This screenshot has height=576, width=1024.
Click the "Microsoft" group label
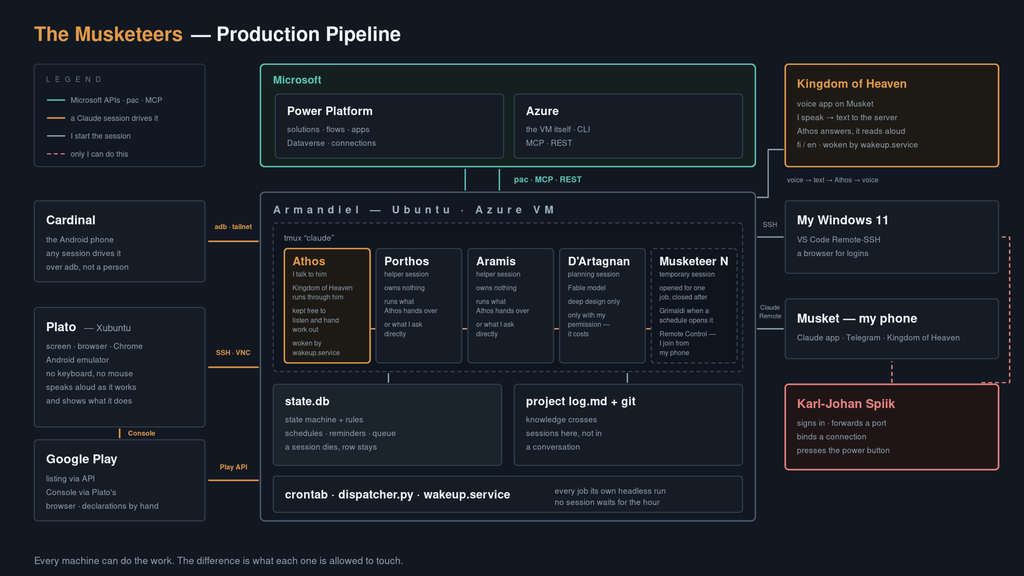[297, 80]
